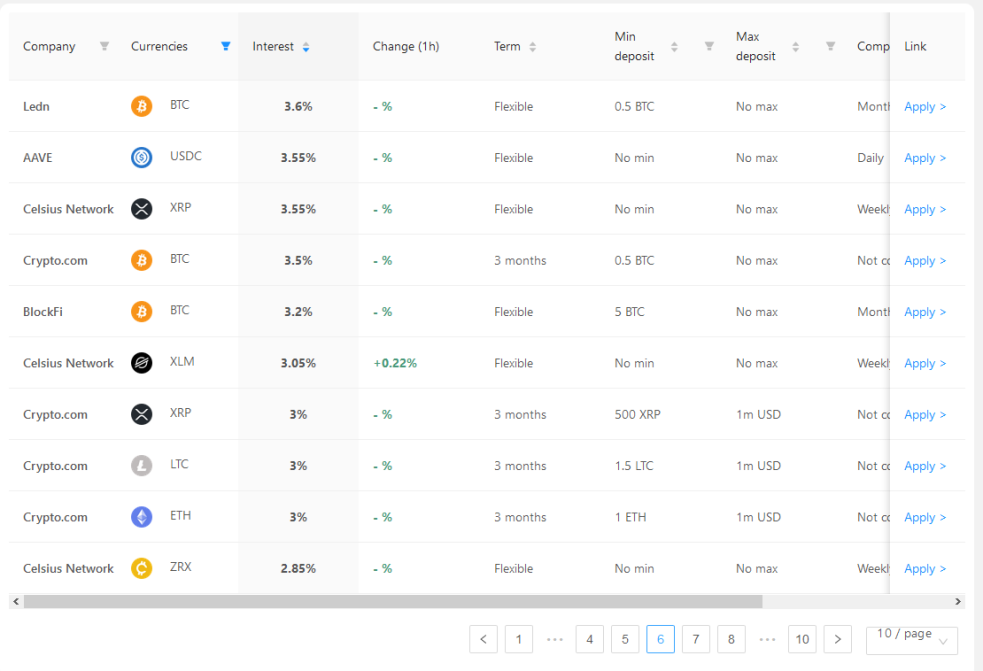Viewport: 983px width, 671px height.
Task: Click the ZRX currency label
Action: pos(181,567)
